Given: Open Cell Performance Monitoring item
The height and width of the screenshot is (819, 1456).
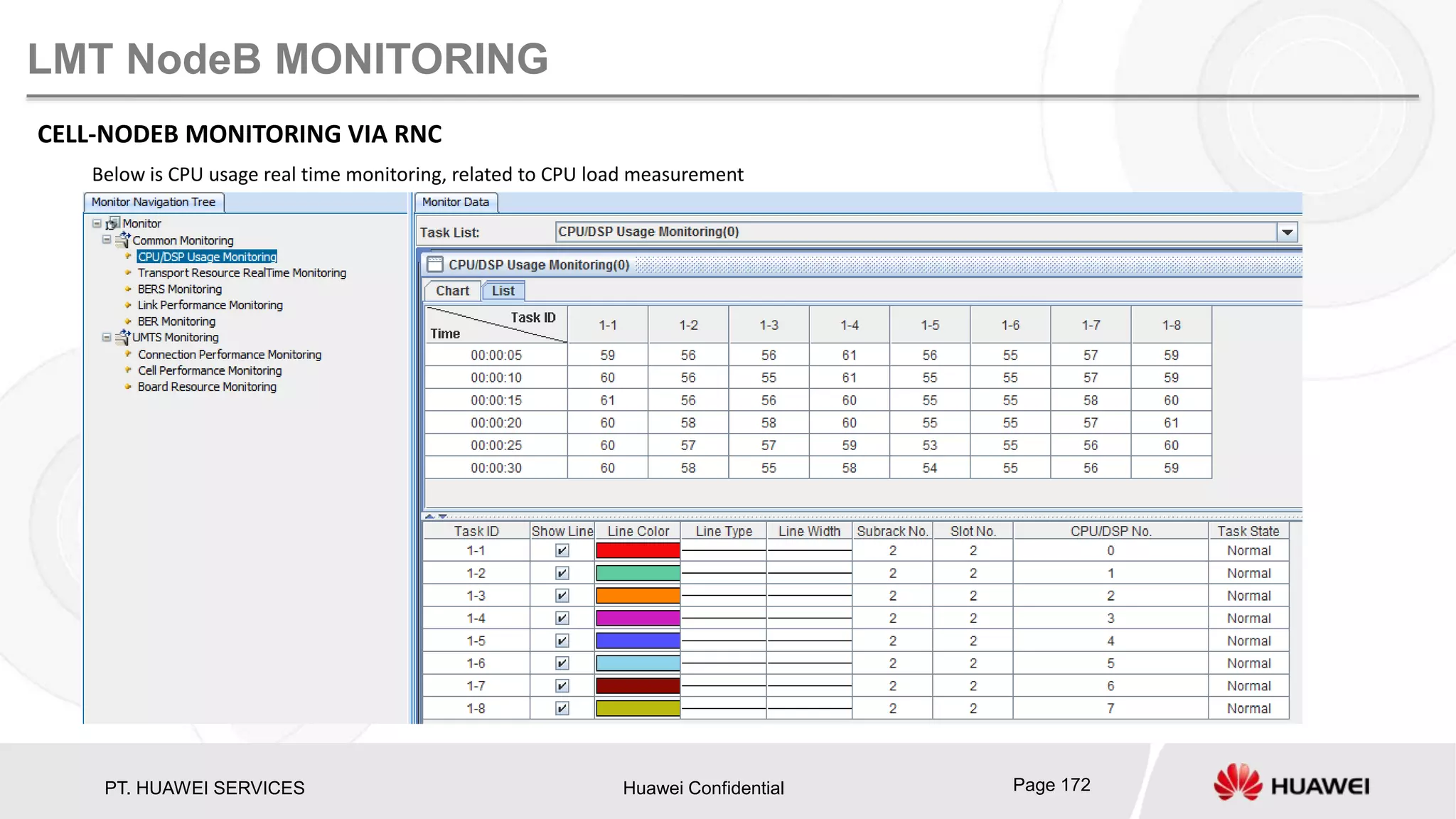Looking at the screenshot, I should 210,370.
